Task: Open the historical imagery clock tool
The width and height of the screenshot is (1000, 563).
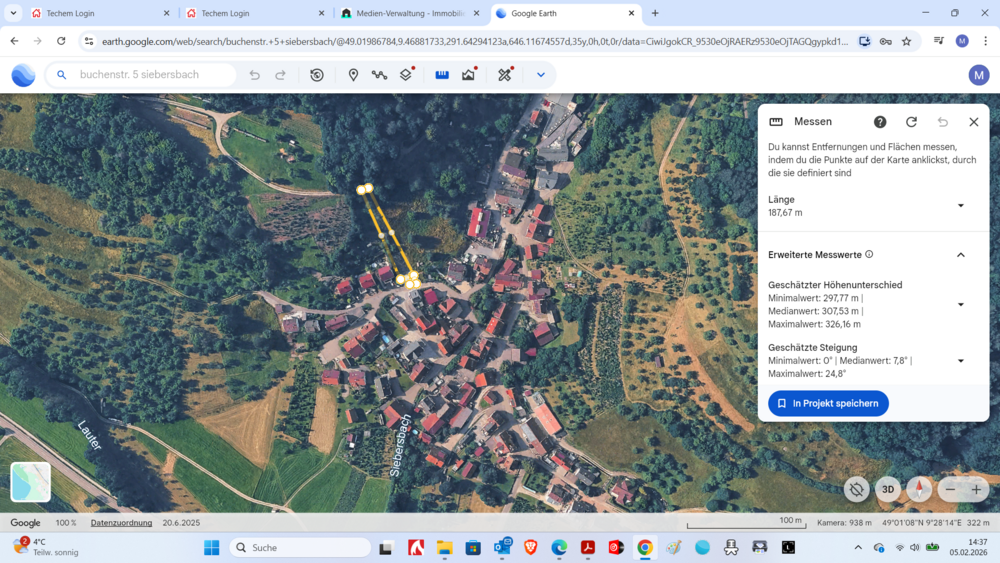Action: [317, 75]
